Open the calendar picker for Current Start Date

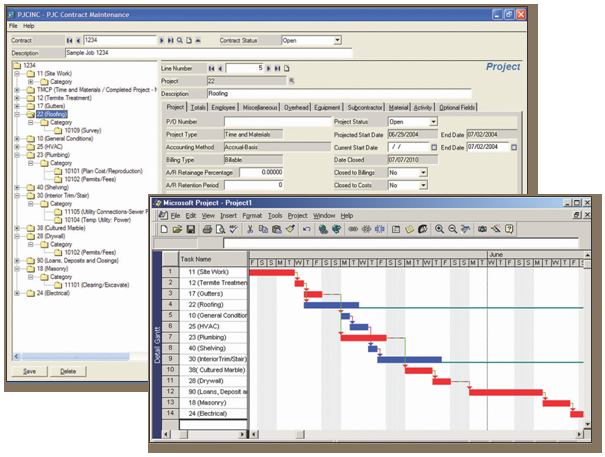433,147
